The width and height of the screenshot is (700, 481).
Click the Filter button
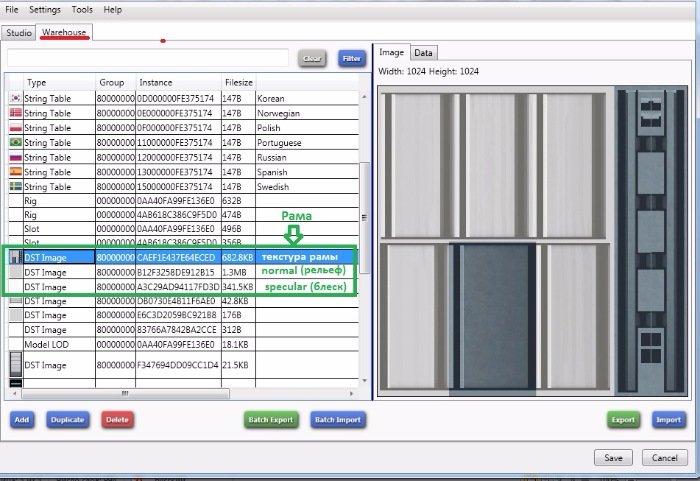click(x=351, y=59)
